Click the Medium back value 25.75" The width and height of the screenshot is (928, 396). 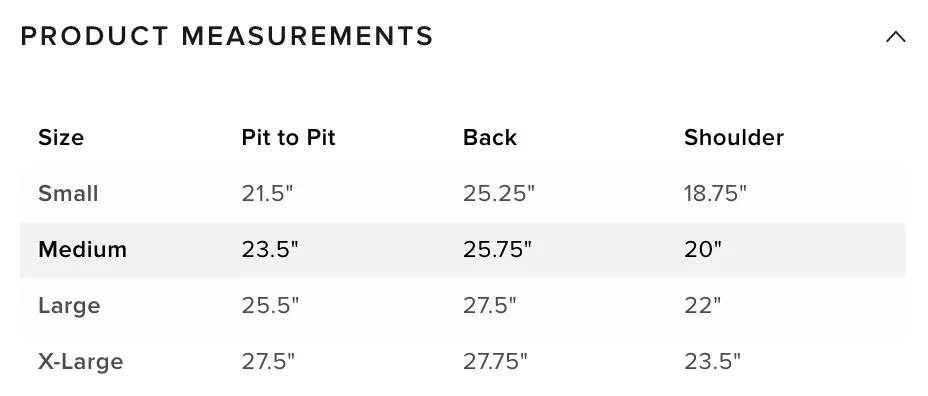497,249
